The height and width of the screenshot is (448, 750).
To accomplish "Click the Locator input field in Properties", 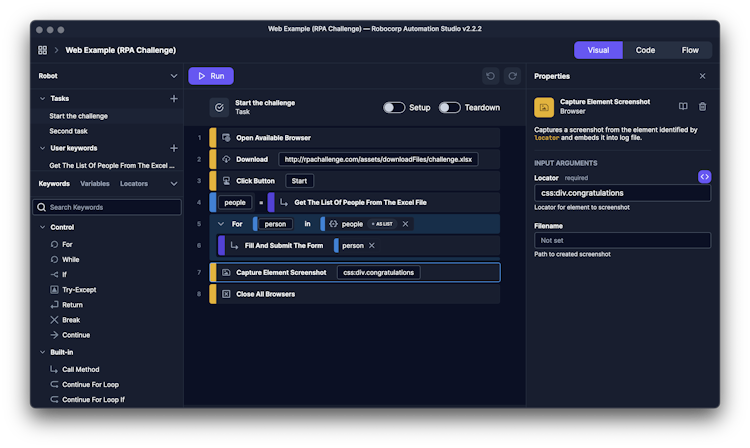I will coord(622,193).
